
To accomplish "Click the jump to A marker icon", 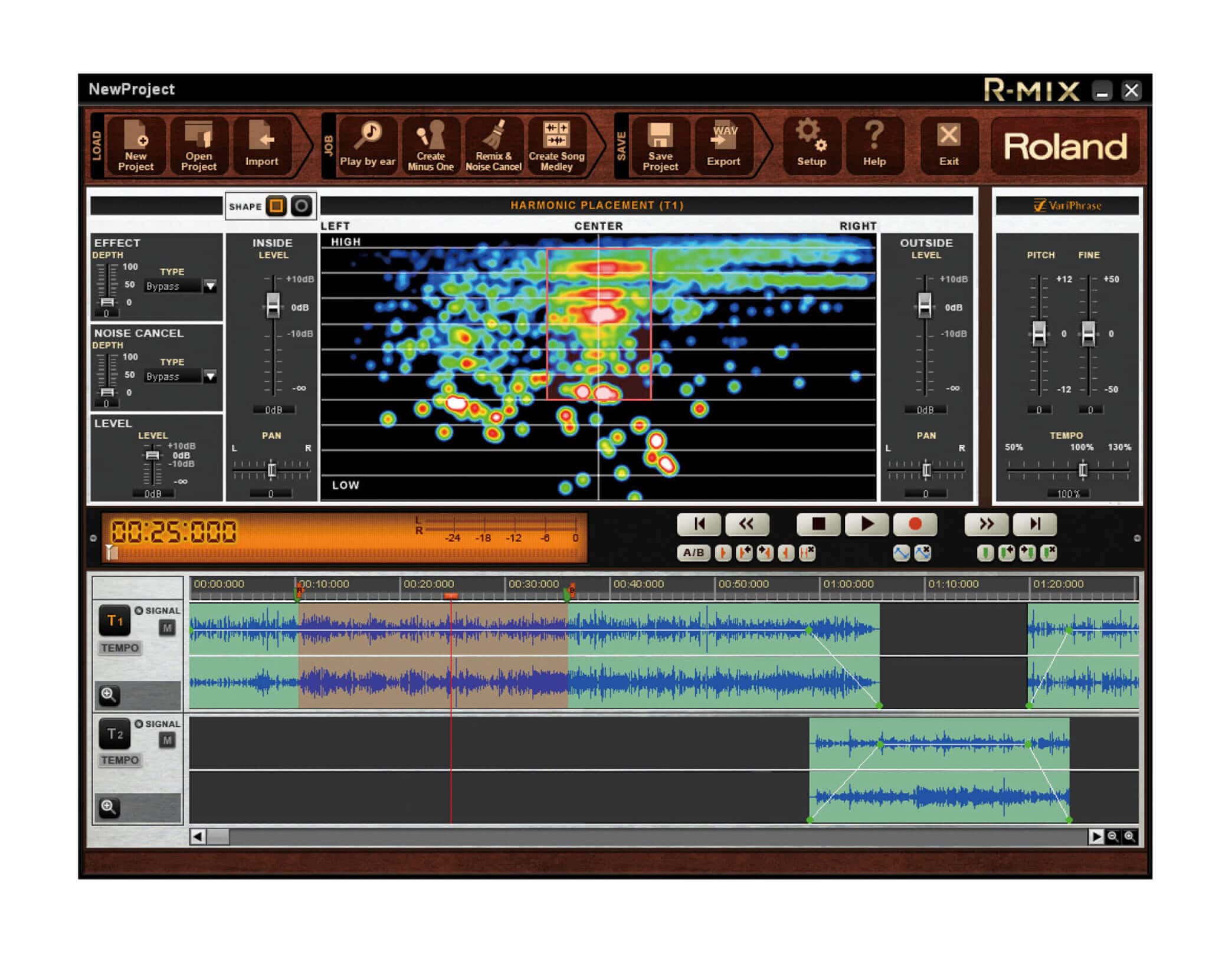I will (x=744, y=553).
